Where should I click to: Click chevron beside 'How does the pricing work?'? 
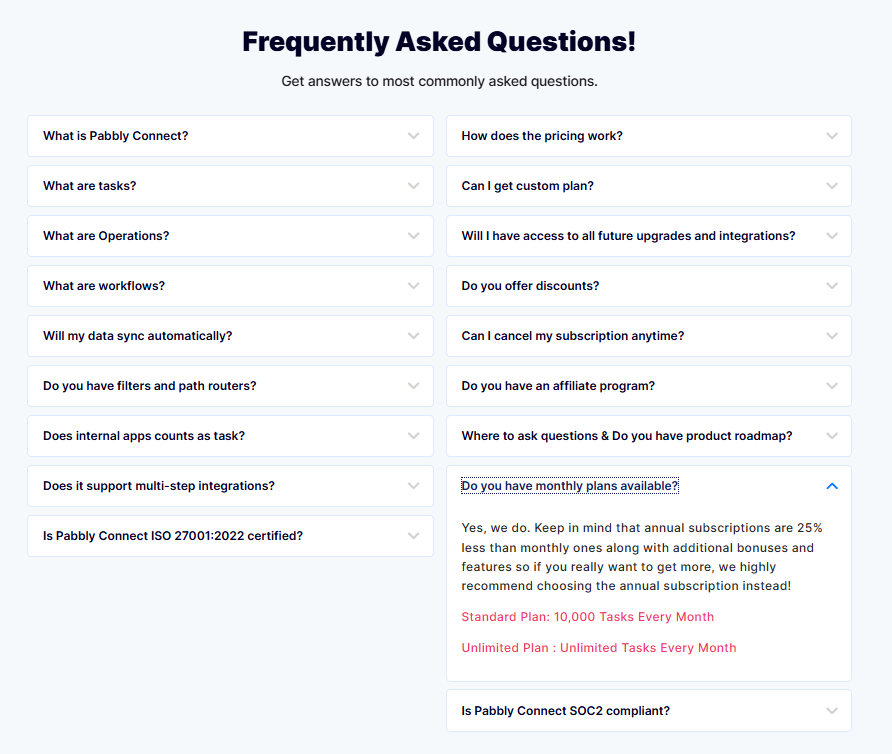(x=832, y=136)
